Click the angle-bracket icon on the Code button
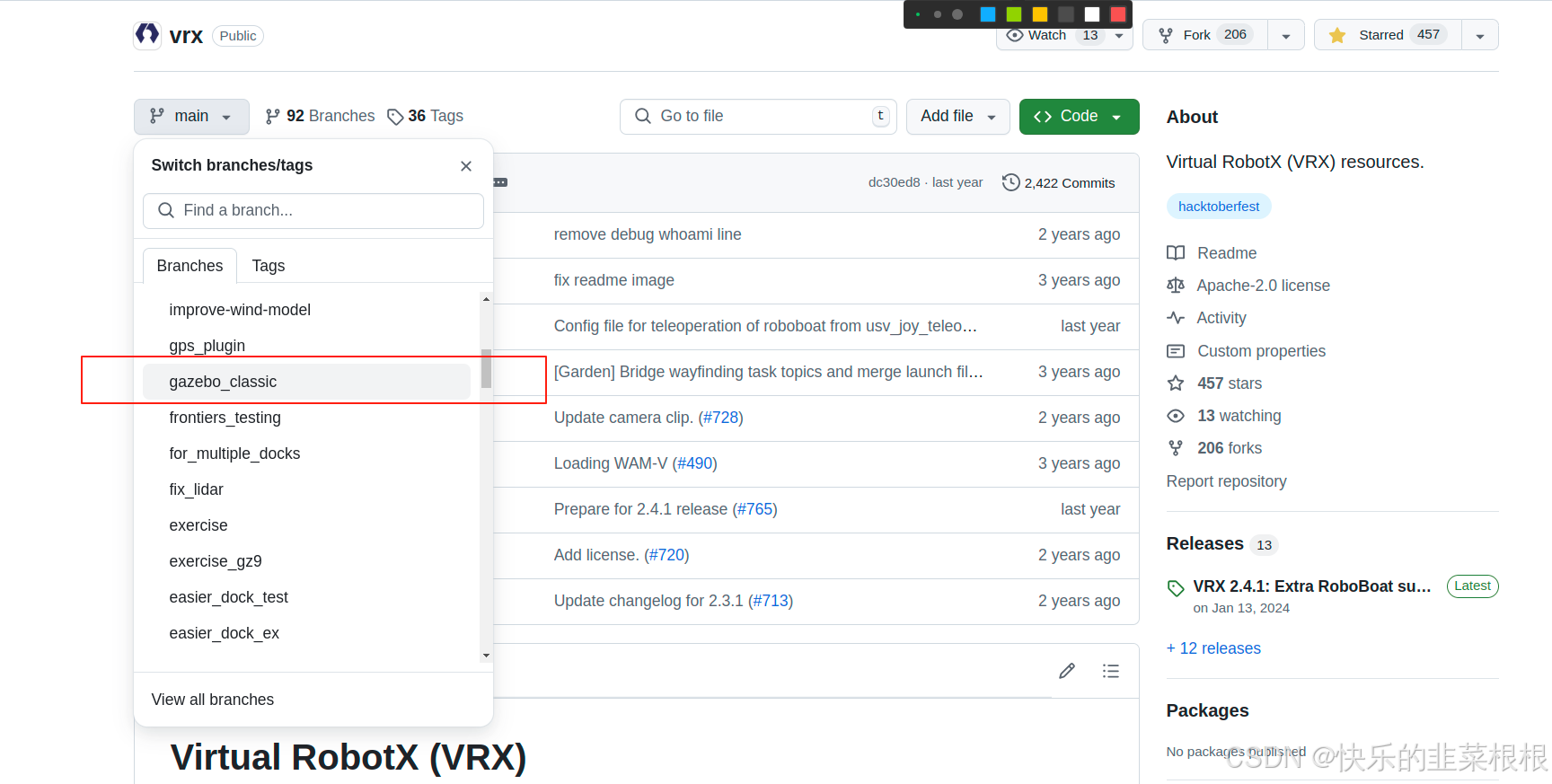The width and height of the screenshot is (1552, 784). pyautogui.click(x=1043, y=117)
